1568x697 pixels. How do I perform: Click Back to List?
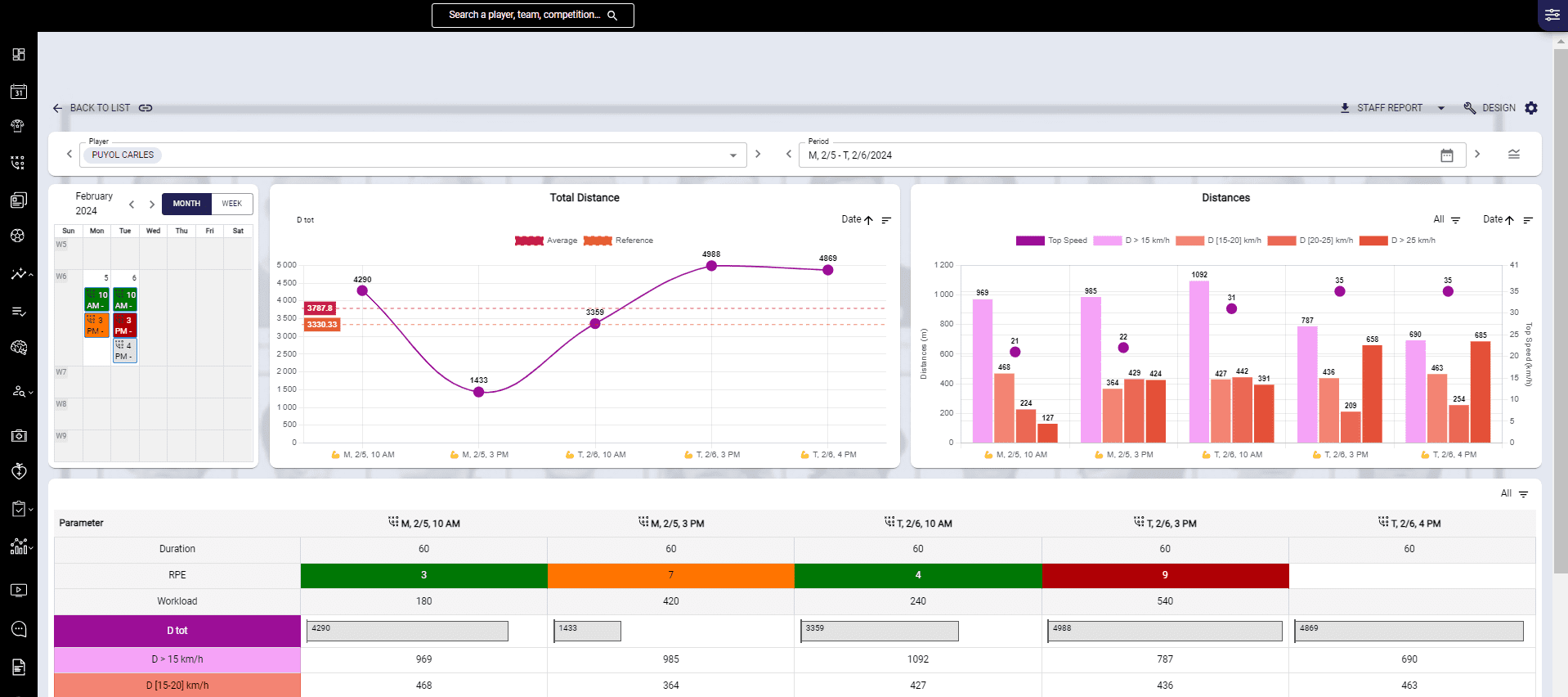[92, 108]
